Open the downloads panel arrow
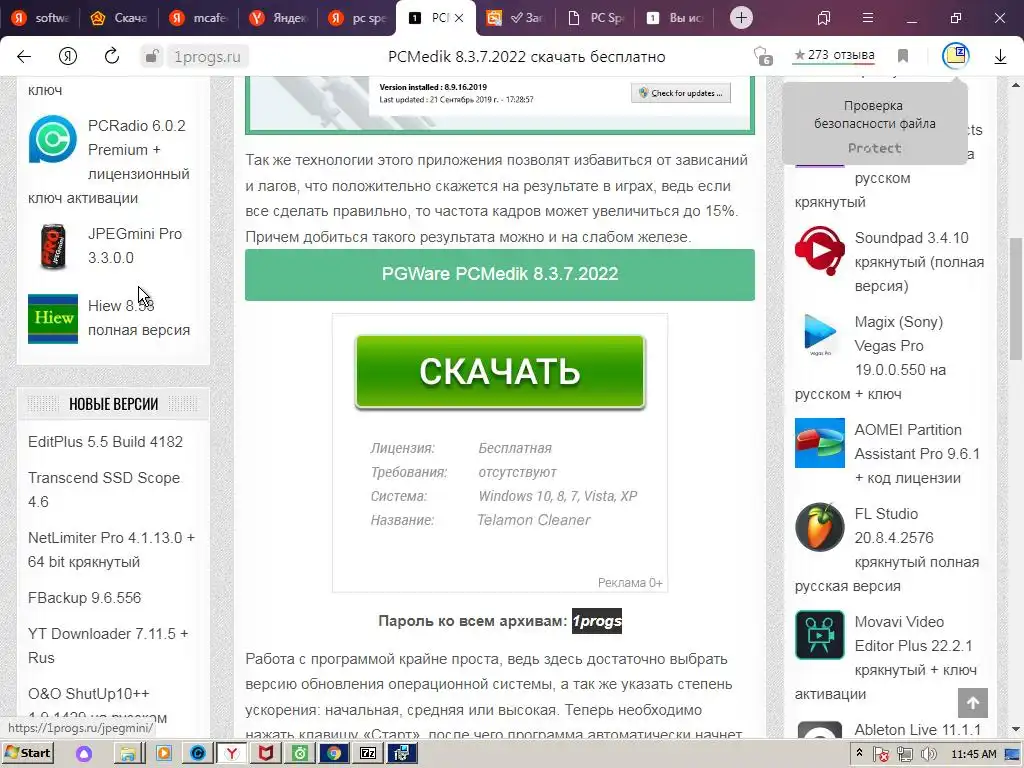1024x768 pixels. pyautogui.click(x=1000, y=57)
